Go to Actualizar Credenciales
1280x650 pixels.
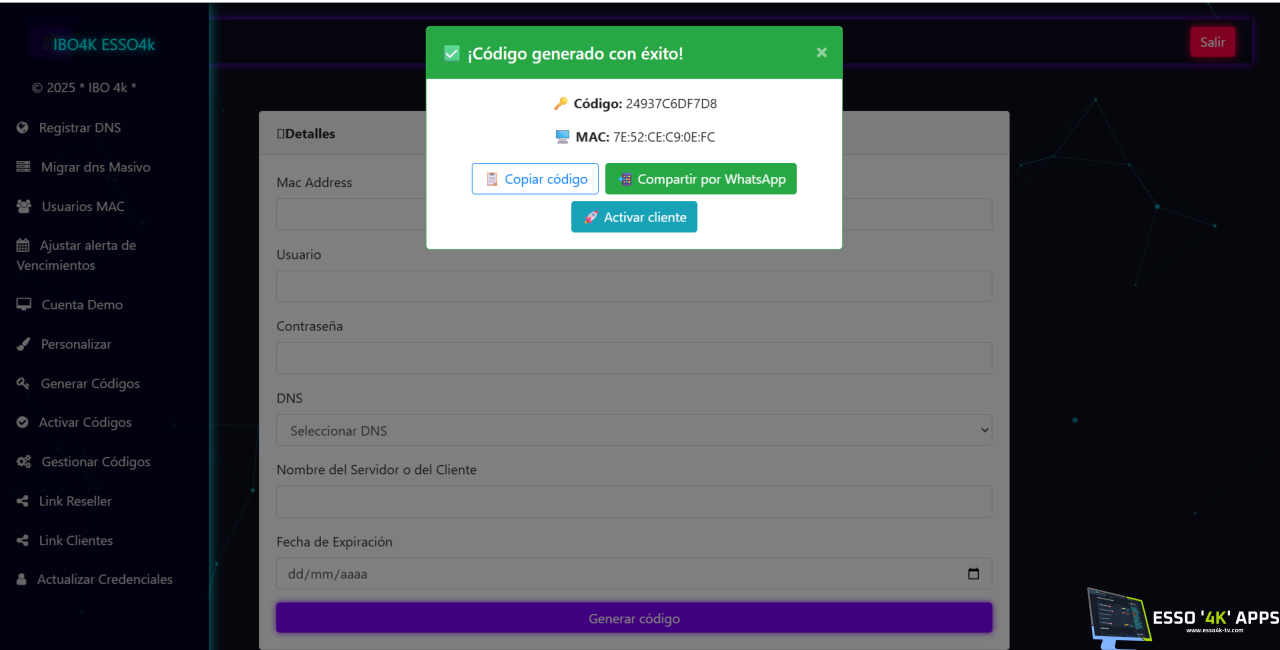click(104, 579)
